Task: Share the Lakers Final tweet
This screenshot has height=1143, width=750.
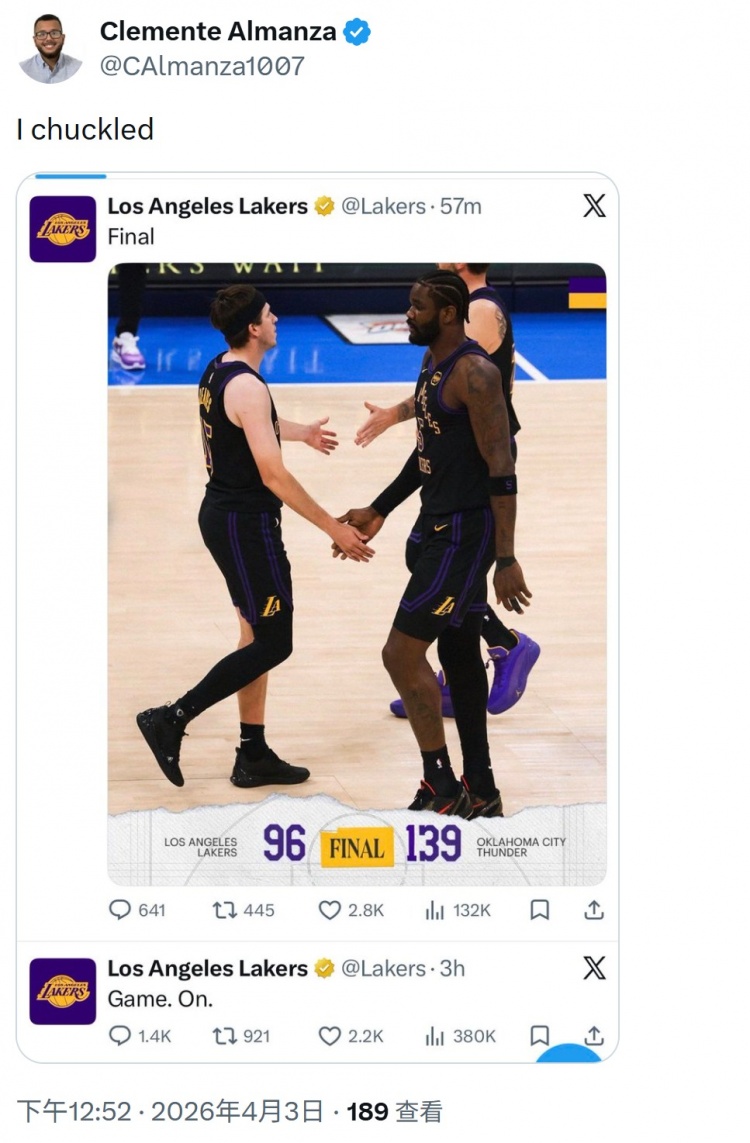Action: [x=593, y=910]
